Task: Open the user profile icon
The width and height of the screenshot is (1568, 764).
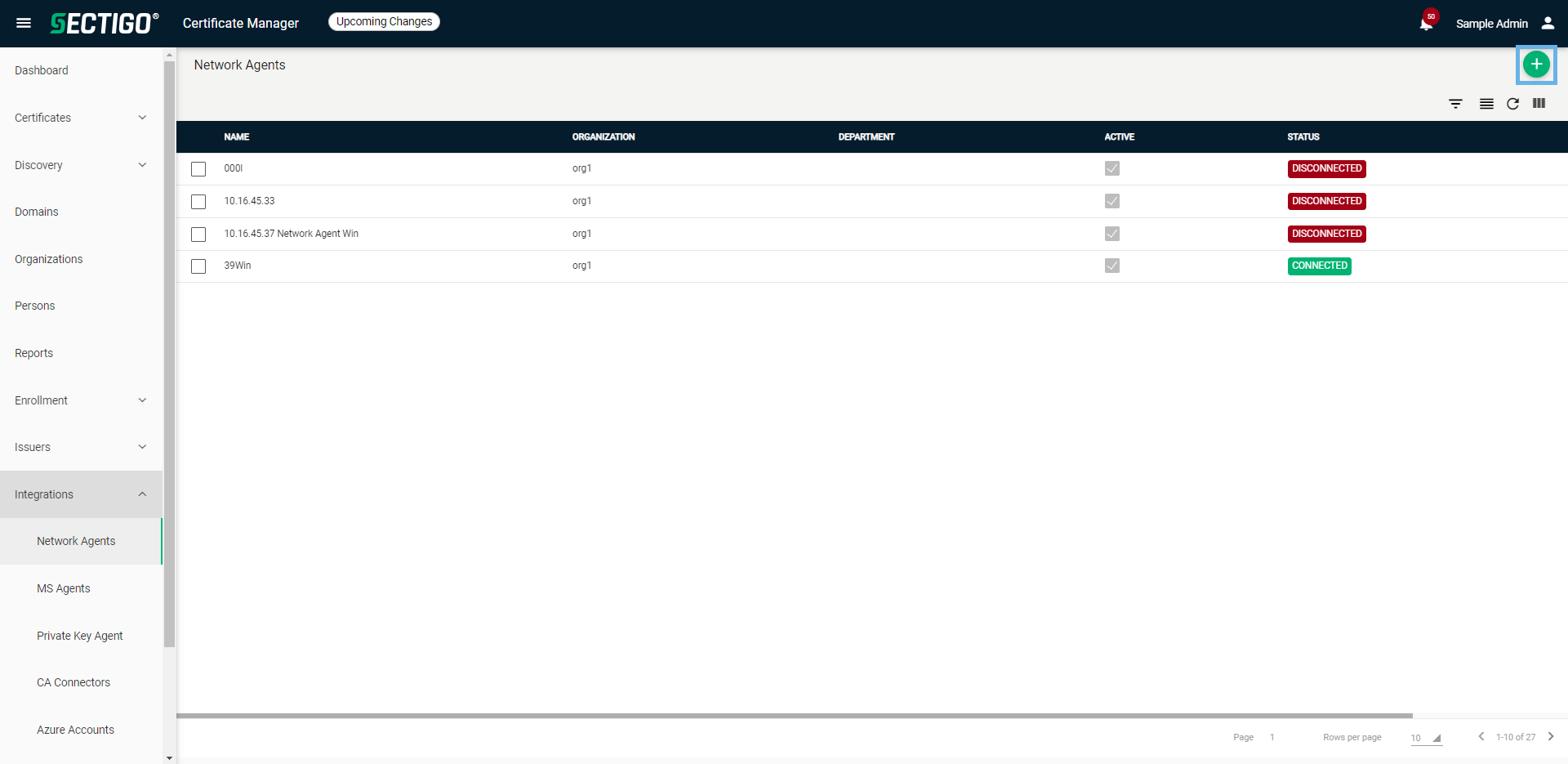Action: [x=1548, y=23]
